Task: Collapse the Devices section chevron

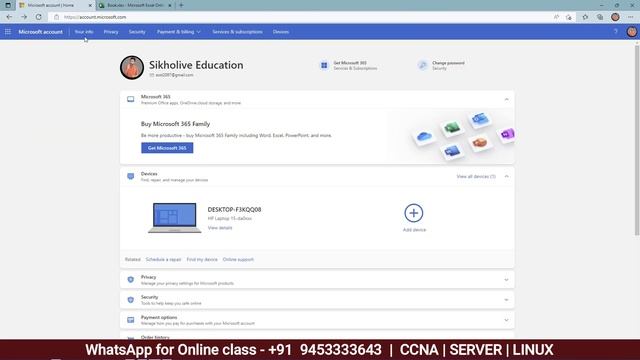Action: tap(506, 176)
